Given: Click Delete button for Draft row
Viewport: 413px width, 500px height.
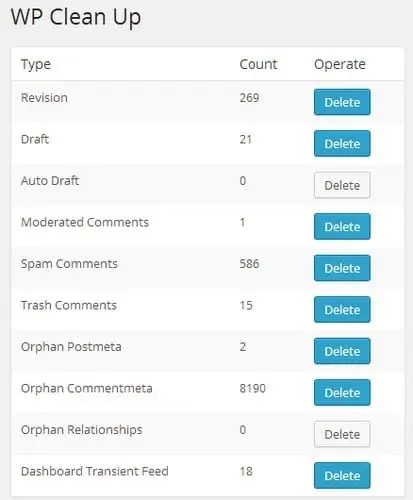Looking at the screenshot, I should (342, 144).
